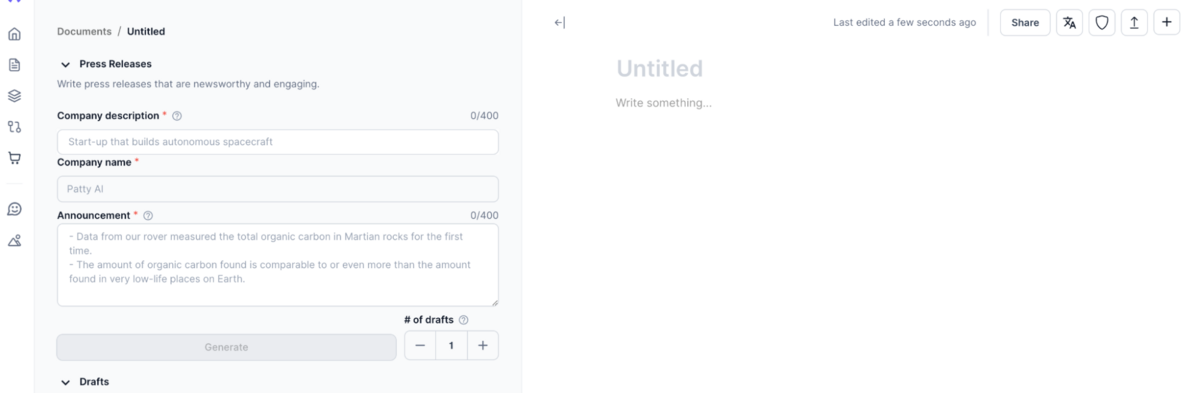Click the Share button

pyautogui.click(x=1025, y=23)
